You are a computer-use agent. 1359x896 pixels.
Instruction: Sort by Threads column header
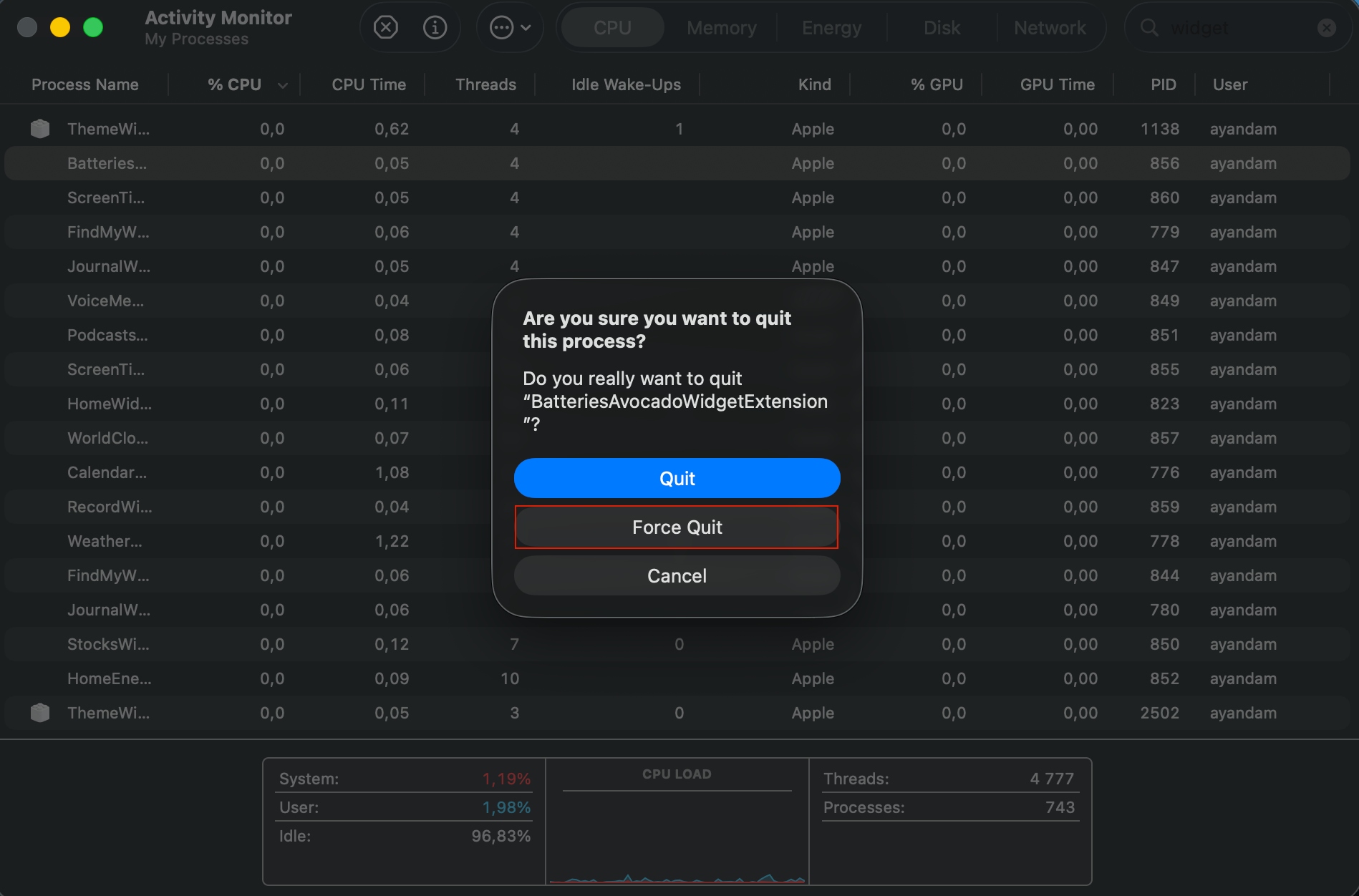485,84
